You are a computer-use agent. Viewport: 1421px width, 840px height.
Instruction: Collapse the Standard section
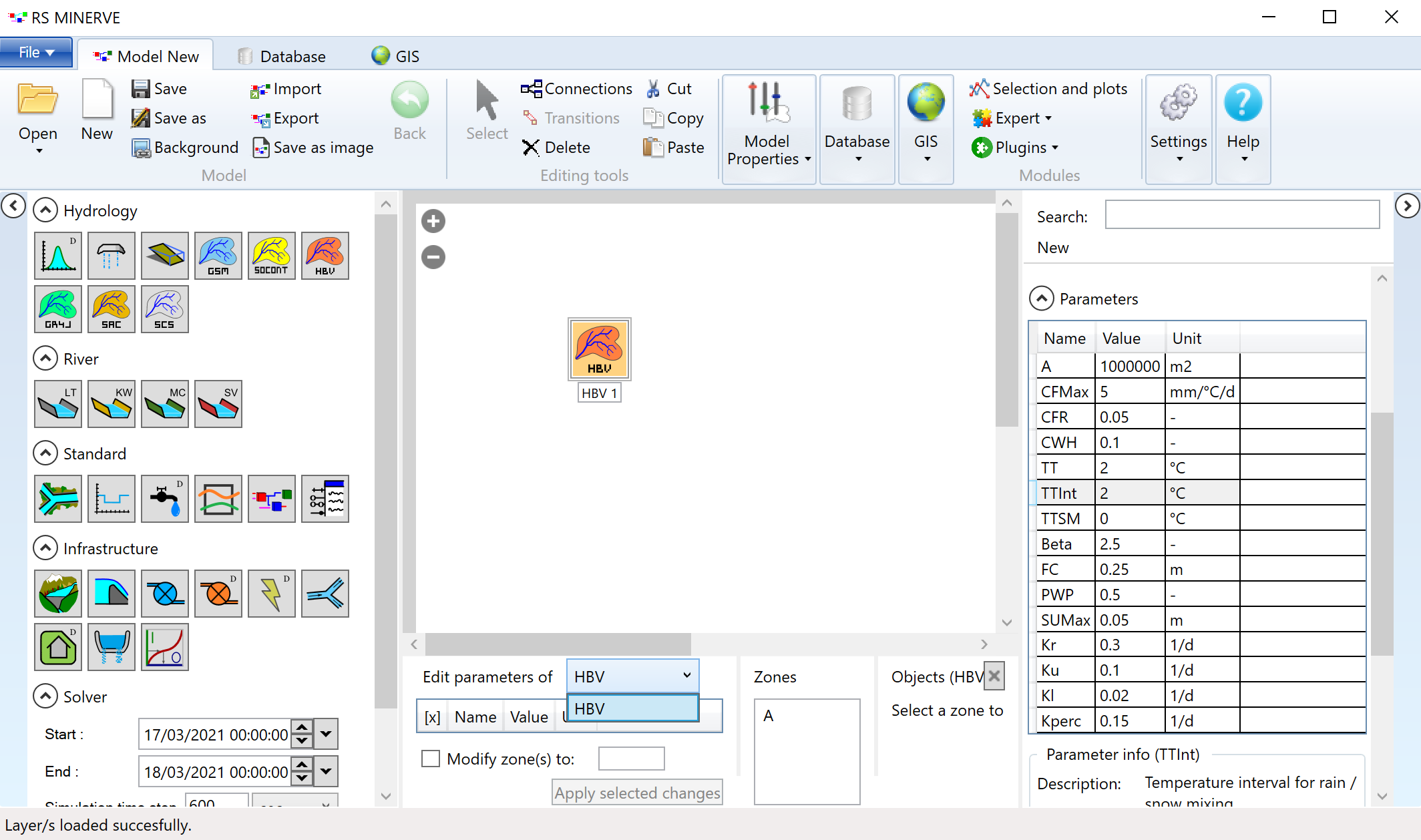[45, 453]
